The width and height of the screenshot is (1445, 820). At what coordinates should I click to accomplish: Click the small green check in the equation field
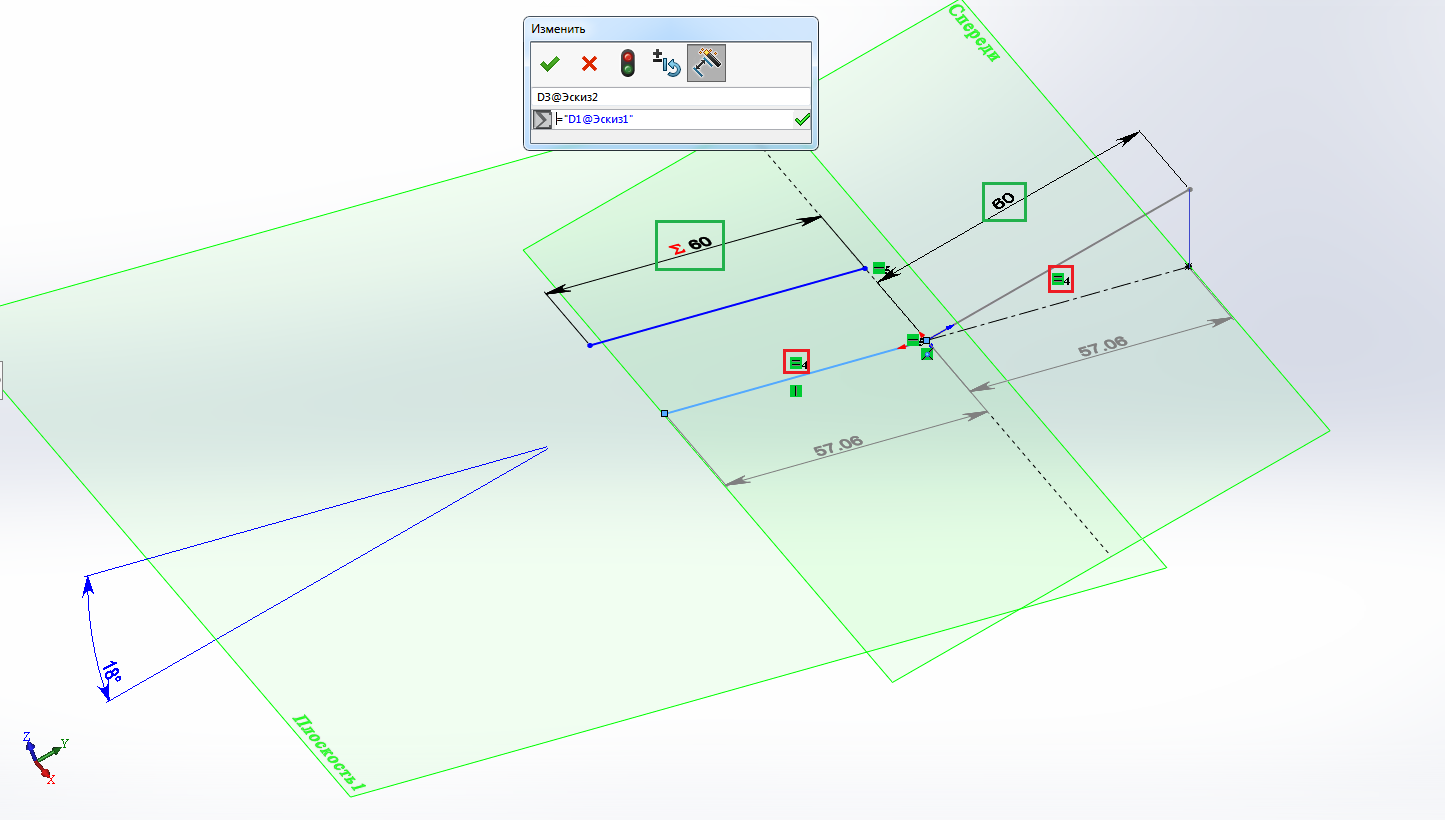[802, 119]
